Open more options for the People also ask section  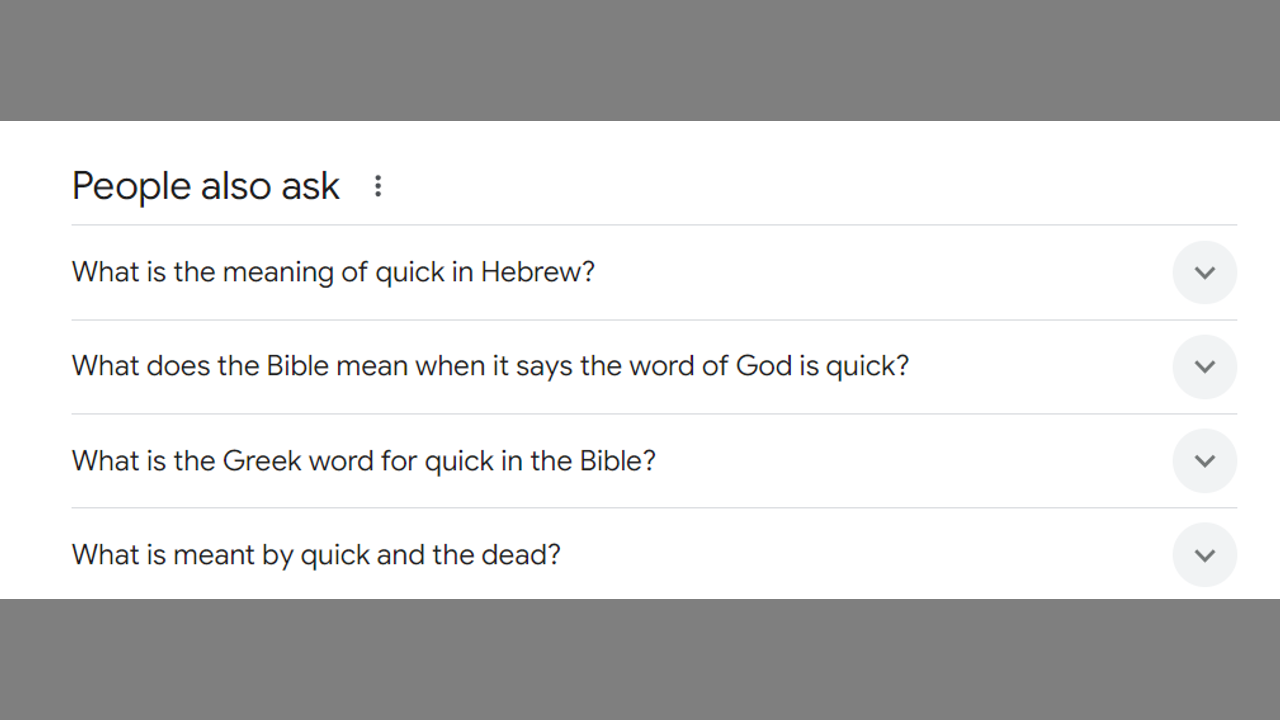[378, 186]
